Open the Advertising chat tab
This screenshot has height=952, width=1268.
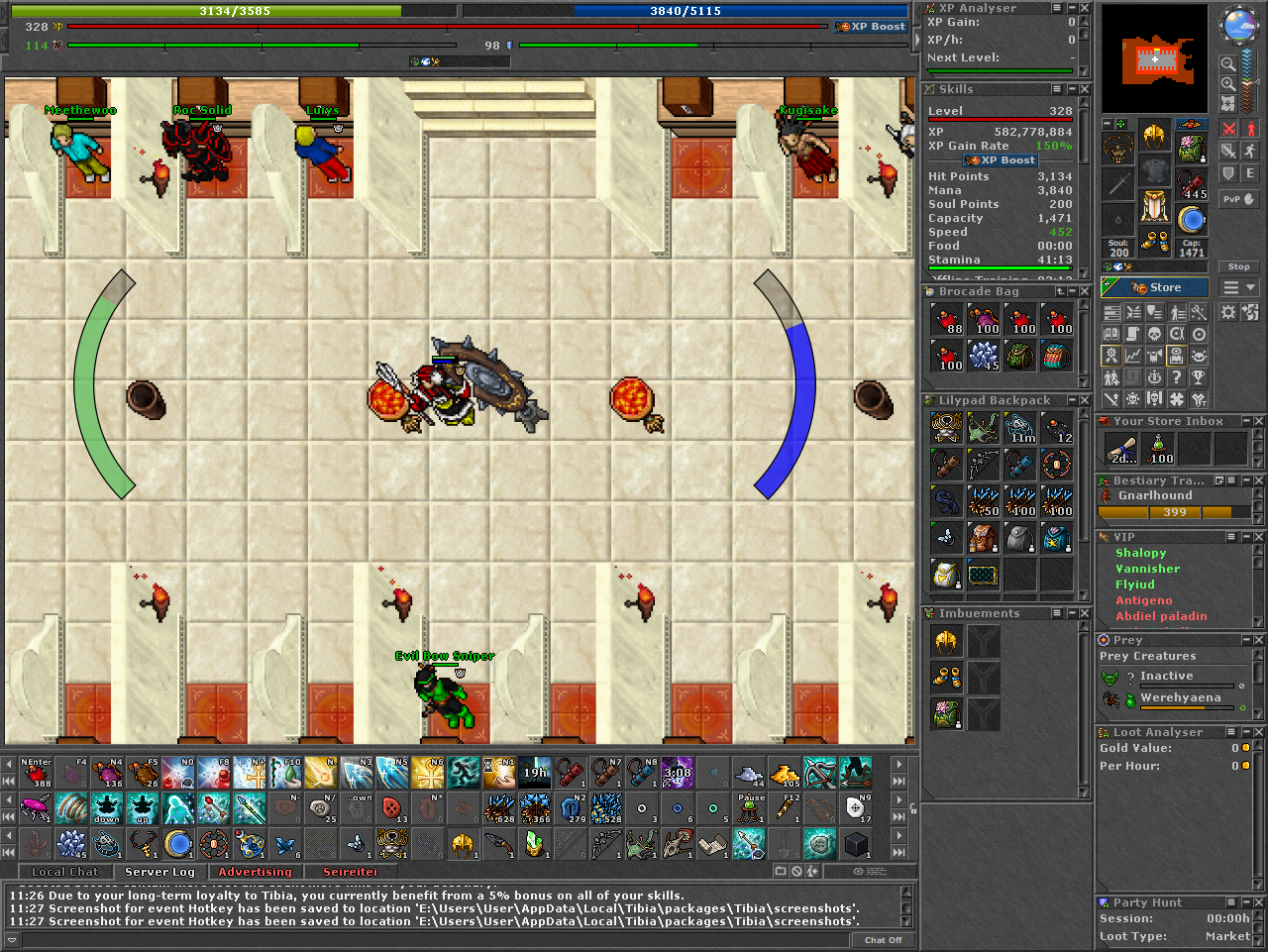[255, 872]
